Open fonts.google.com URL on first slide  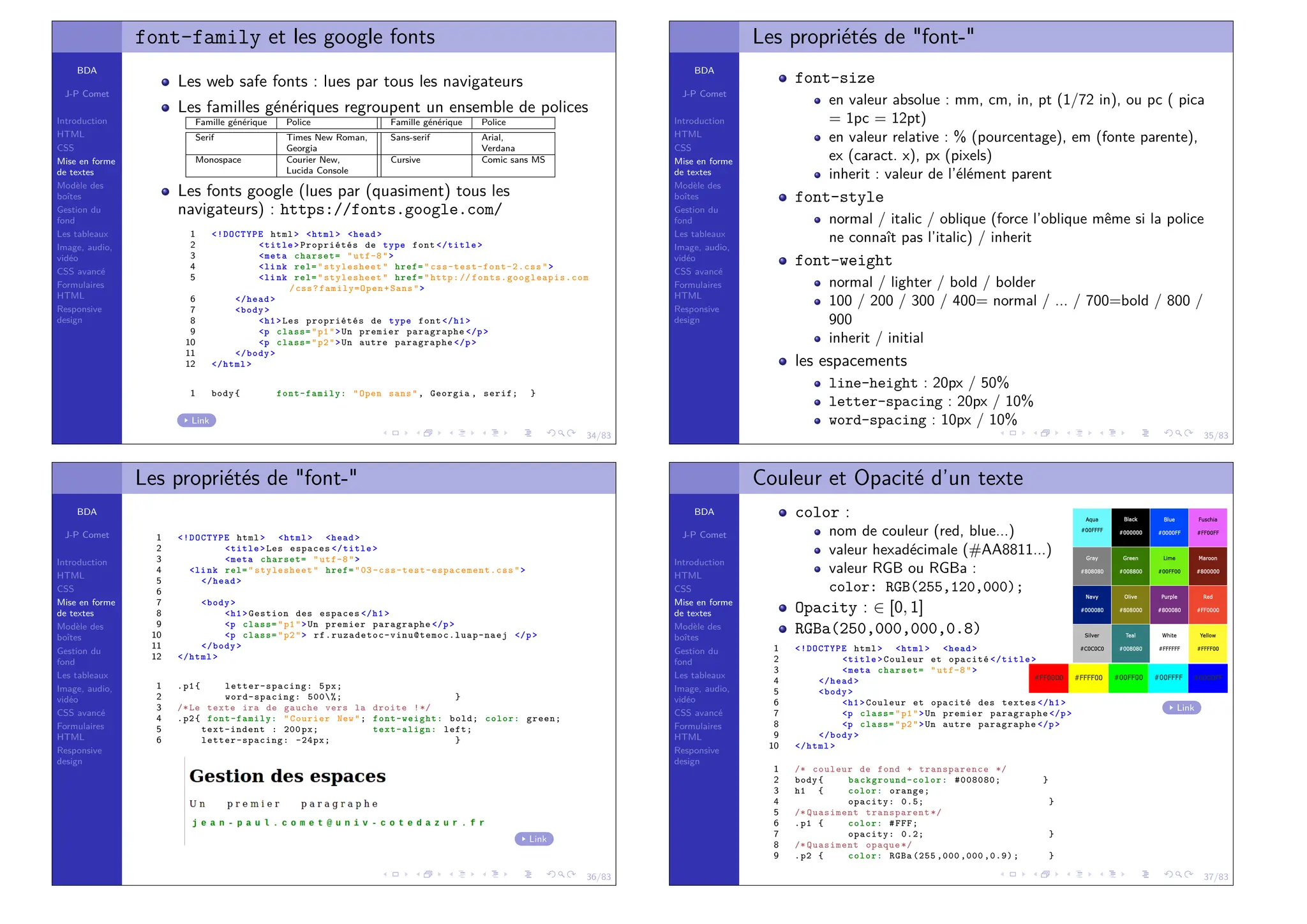tap(391, 210)
